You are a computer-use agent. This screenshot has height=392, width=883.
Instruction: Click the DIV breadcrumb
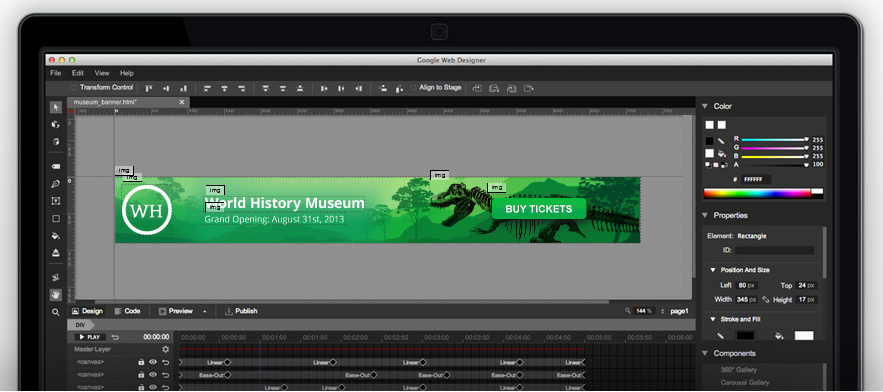[81, 325]
